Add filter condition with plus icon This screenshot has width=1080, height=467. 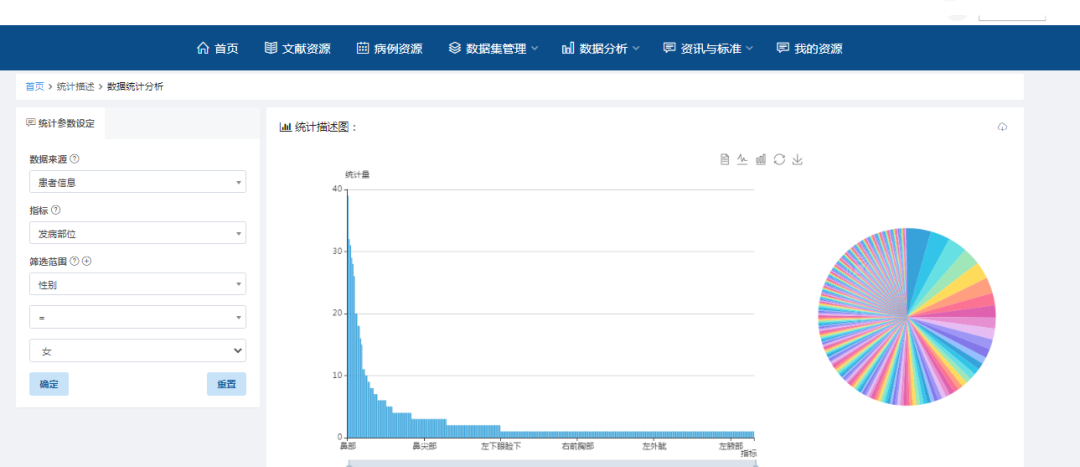pyautogui.click(x=87, y=261)
